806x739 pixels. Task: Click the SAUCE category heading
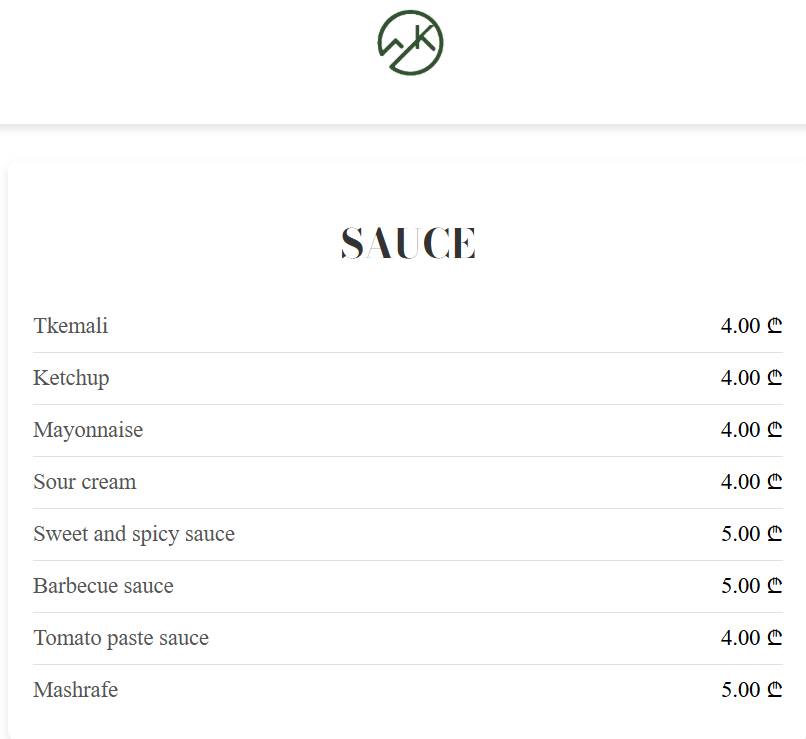coord(408,243)
